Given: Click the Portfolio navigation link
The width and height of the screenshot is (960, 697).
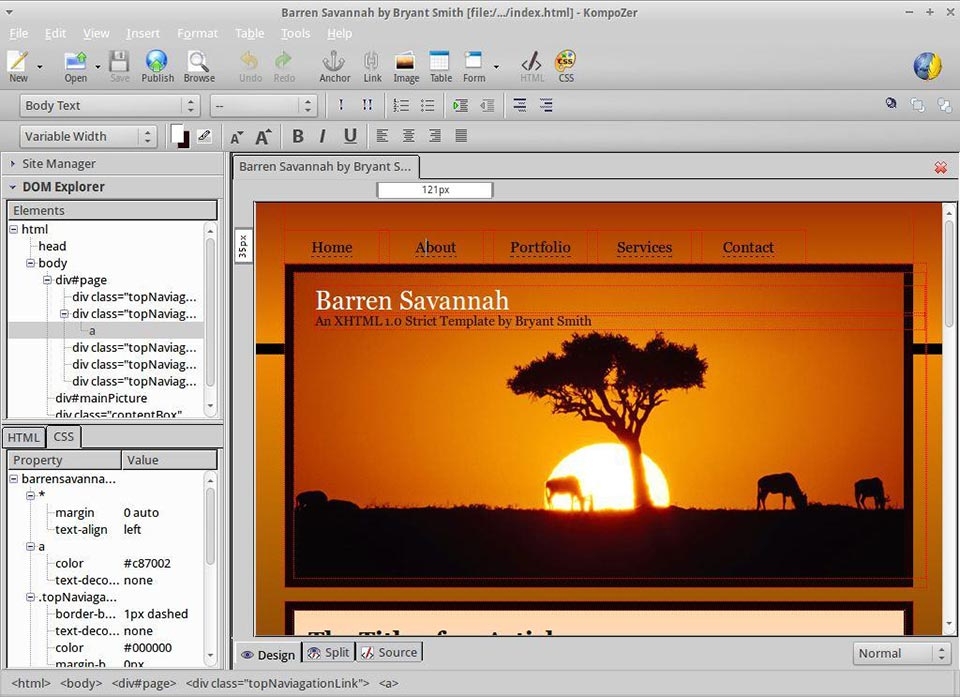Looking at the screenshot, I should (540, 247).
